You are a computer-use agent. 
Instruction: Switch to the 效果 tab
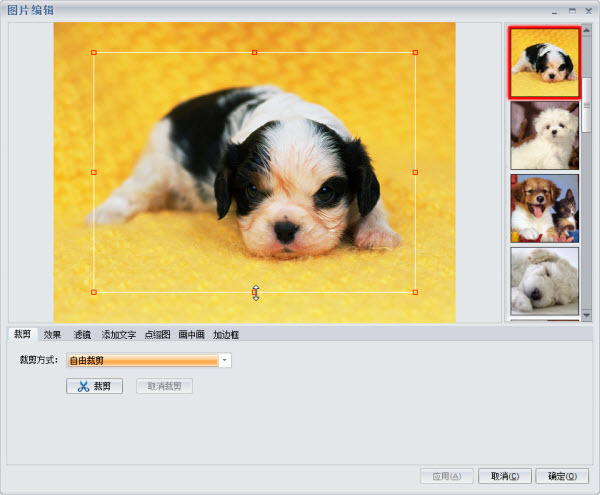coord(53,335)
